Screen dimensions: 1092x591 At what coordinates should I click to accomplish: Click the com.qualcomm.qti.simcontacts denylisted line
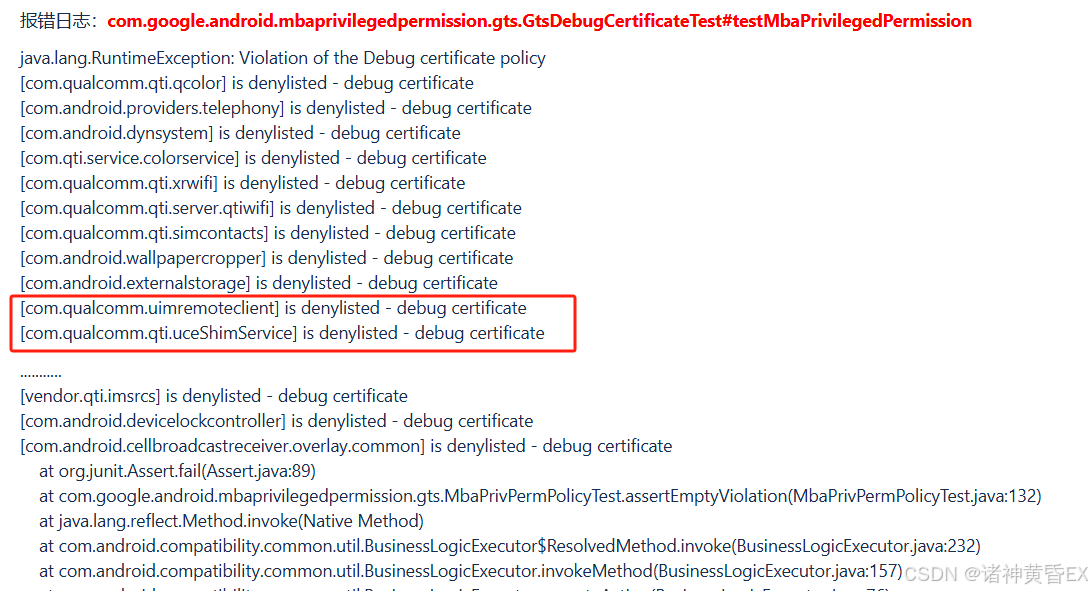tap(268, 234)
